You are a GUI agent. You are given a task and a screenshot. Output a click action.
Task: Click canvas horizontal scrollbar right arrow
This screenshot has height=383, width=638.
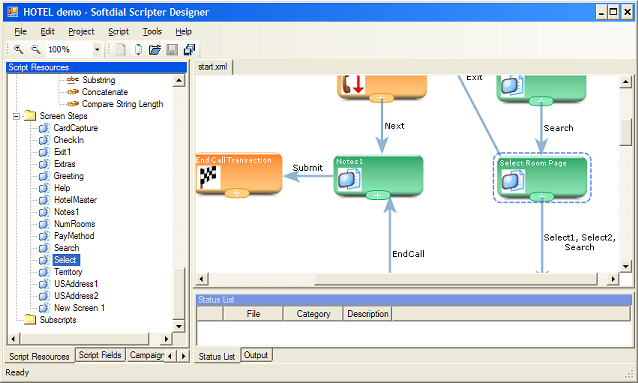coord(613,279)
